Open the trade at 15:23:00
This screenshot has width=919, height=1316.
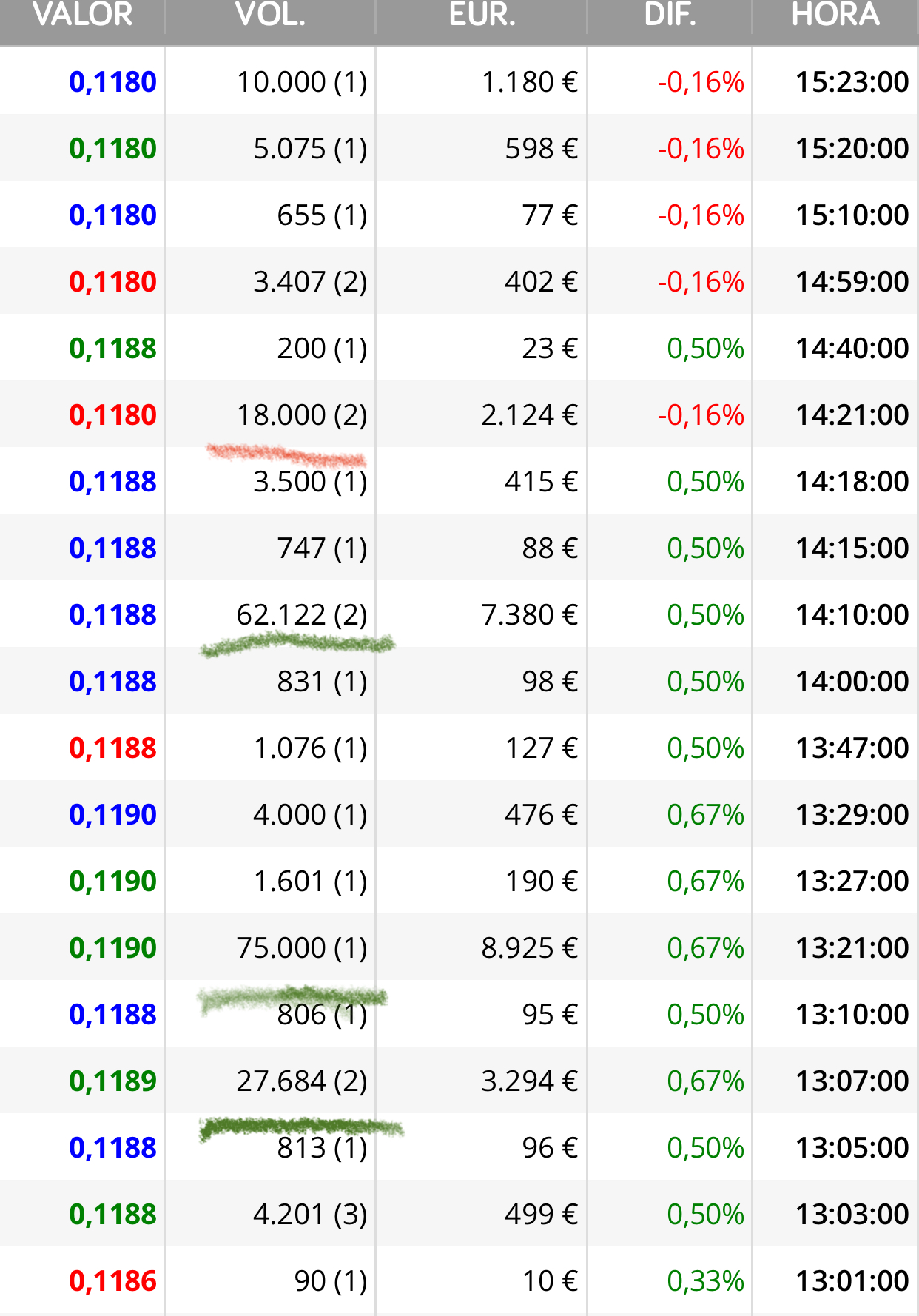459,81
